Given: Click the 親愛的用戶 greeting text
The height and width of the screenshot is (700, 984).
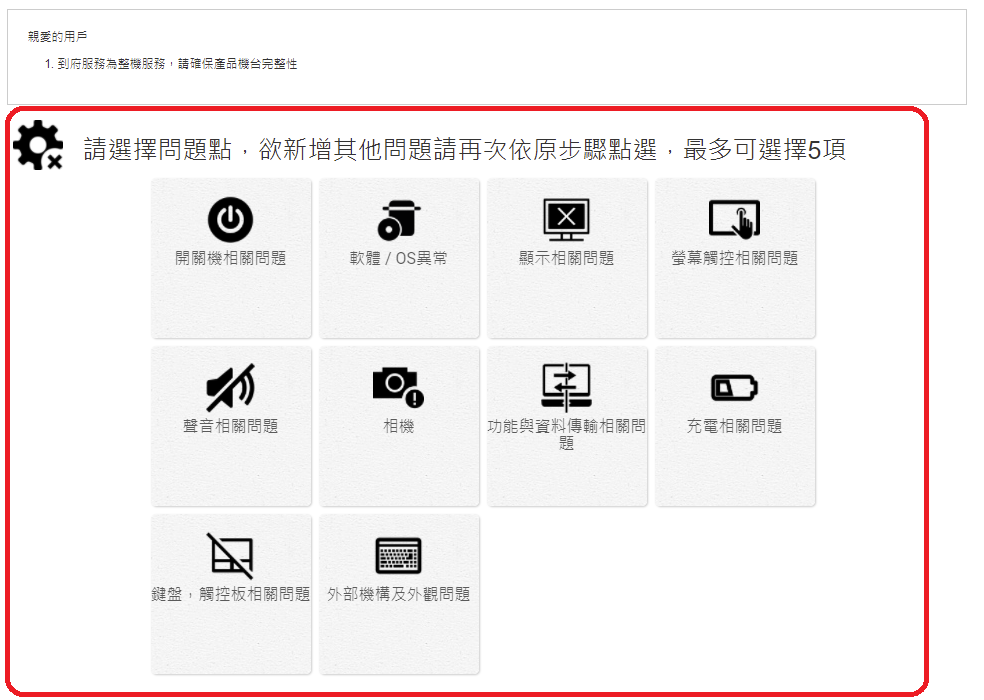Looking at the screenshot, I should (57, 36).
